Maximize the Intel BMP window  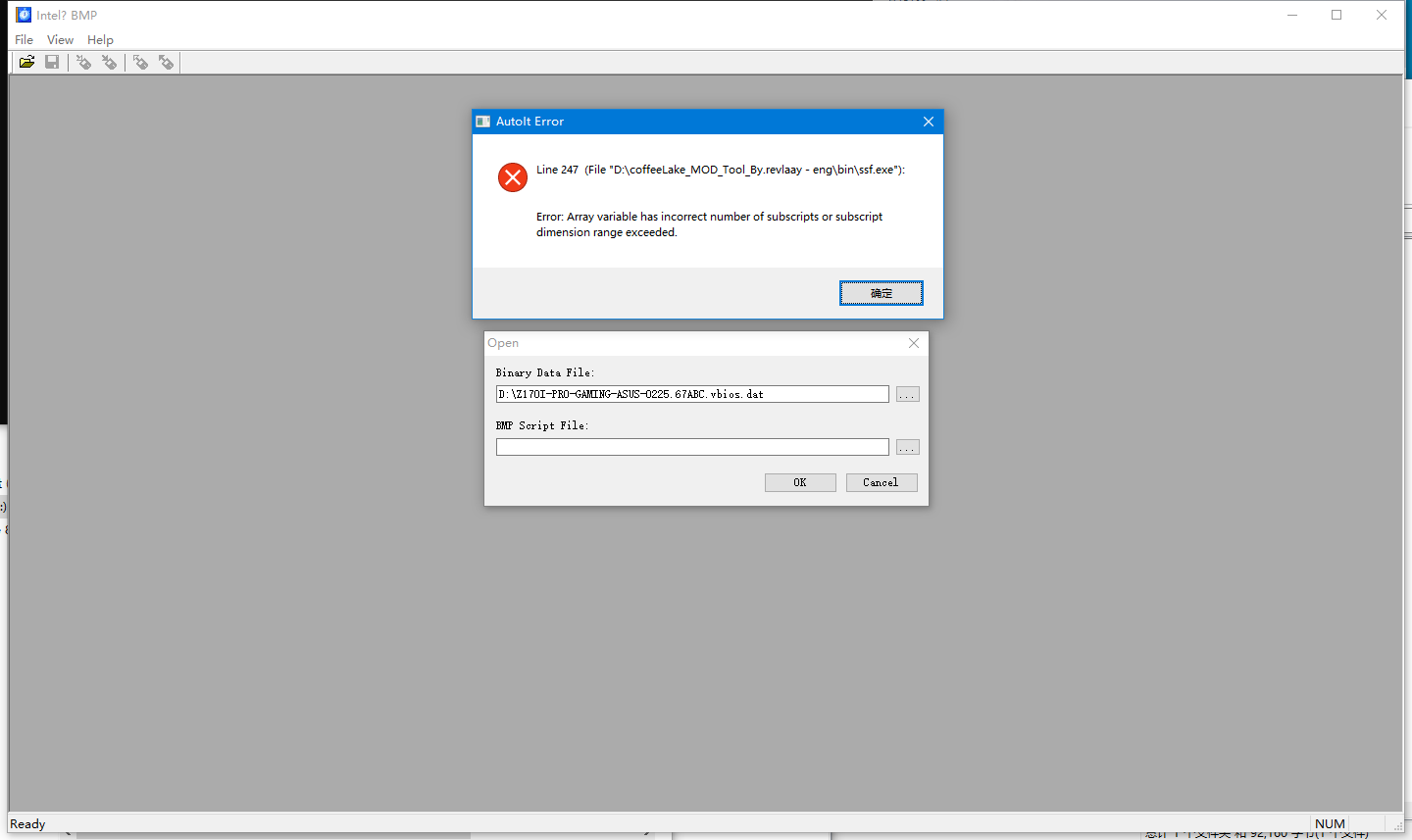(1336, 15)
